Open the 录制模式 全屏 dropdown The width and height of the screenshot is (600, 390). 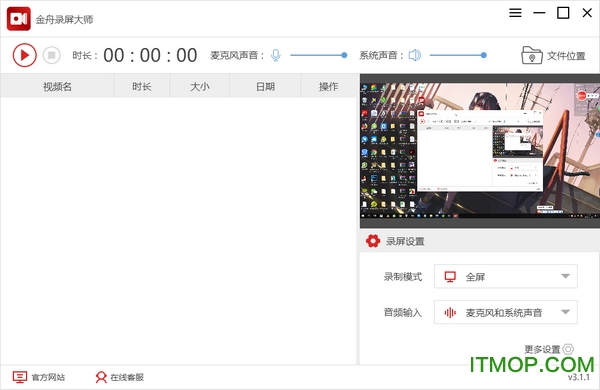click(505, 276)
